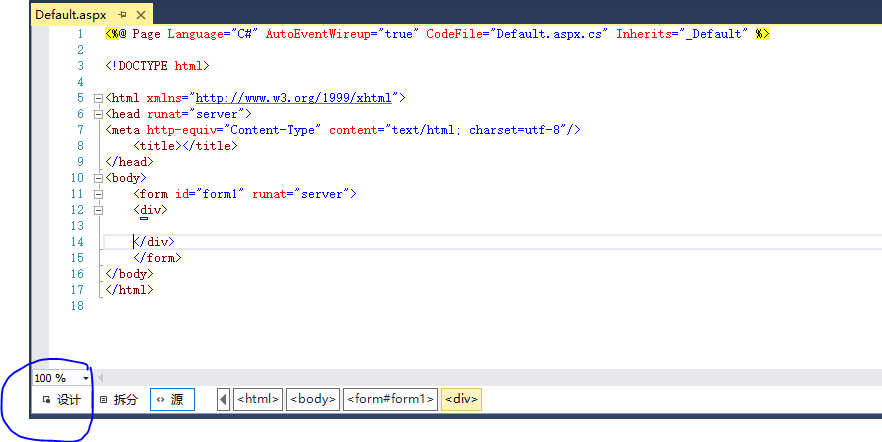
Task: Switch to the Design (设计) view
Action: (x=62, y=400)
